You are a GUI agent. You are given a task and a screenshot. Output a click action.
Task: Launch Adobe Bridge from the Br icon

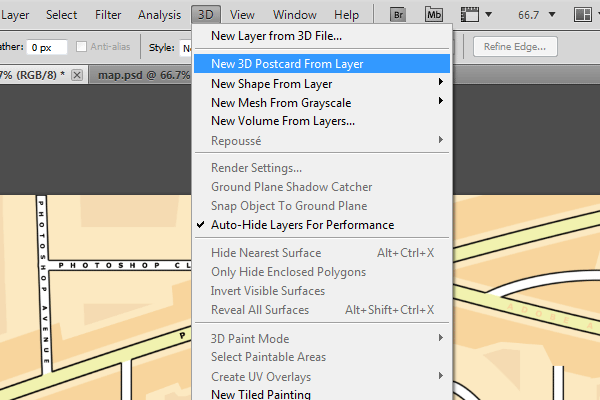[x=398, y=15]
